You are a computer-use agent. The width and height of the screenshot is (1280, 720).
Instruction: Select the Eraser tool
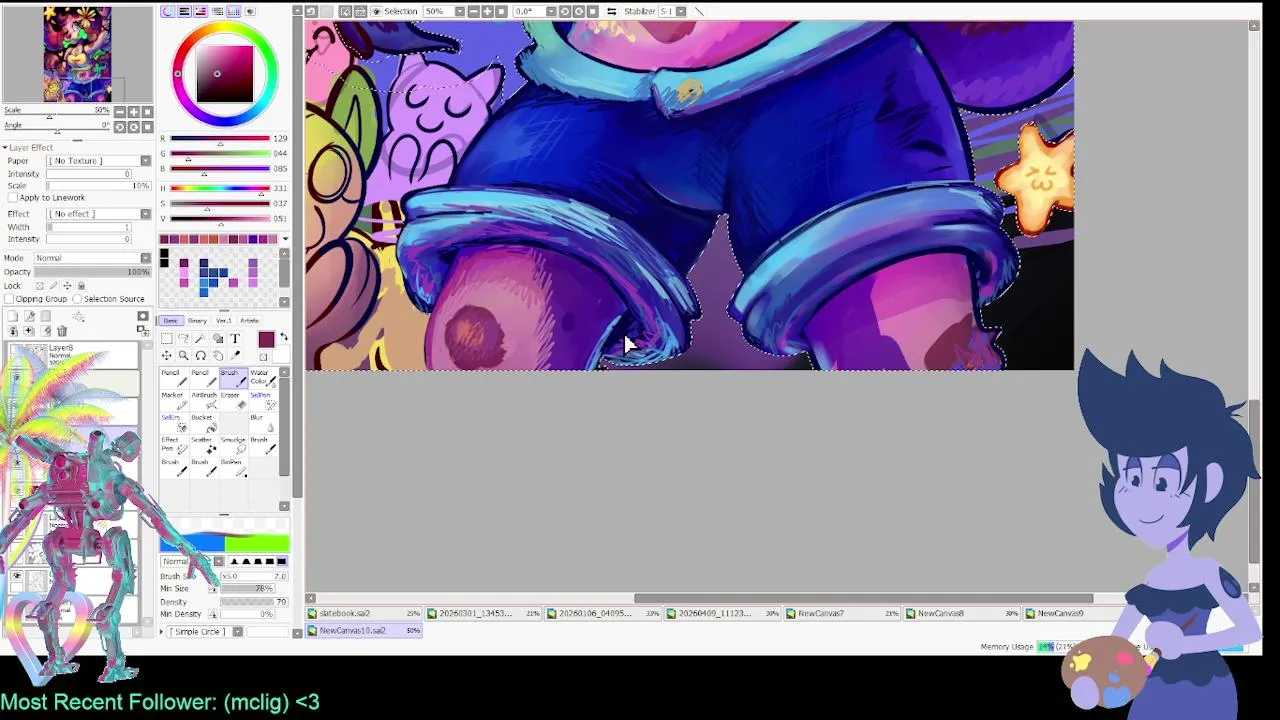[233, 401]
